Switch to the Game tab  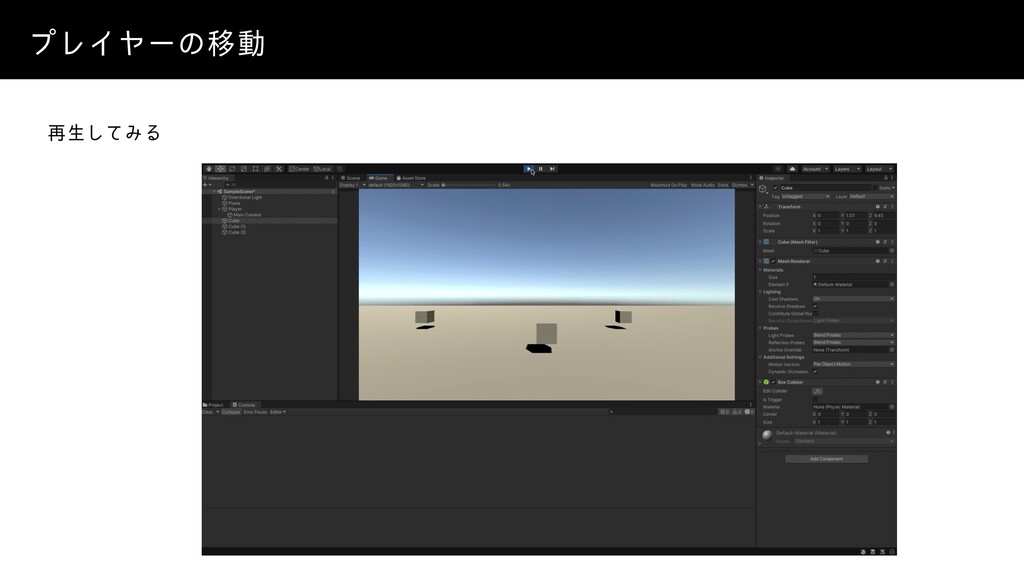coord(379,178)
